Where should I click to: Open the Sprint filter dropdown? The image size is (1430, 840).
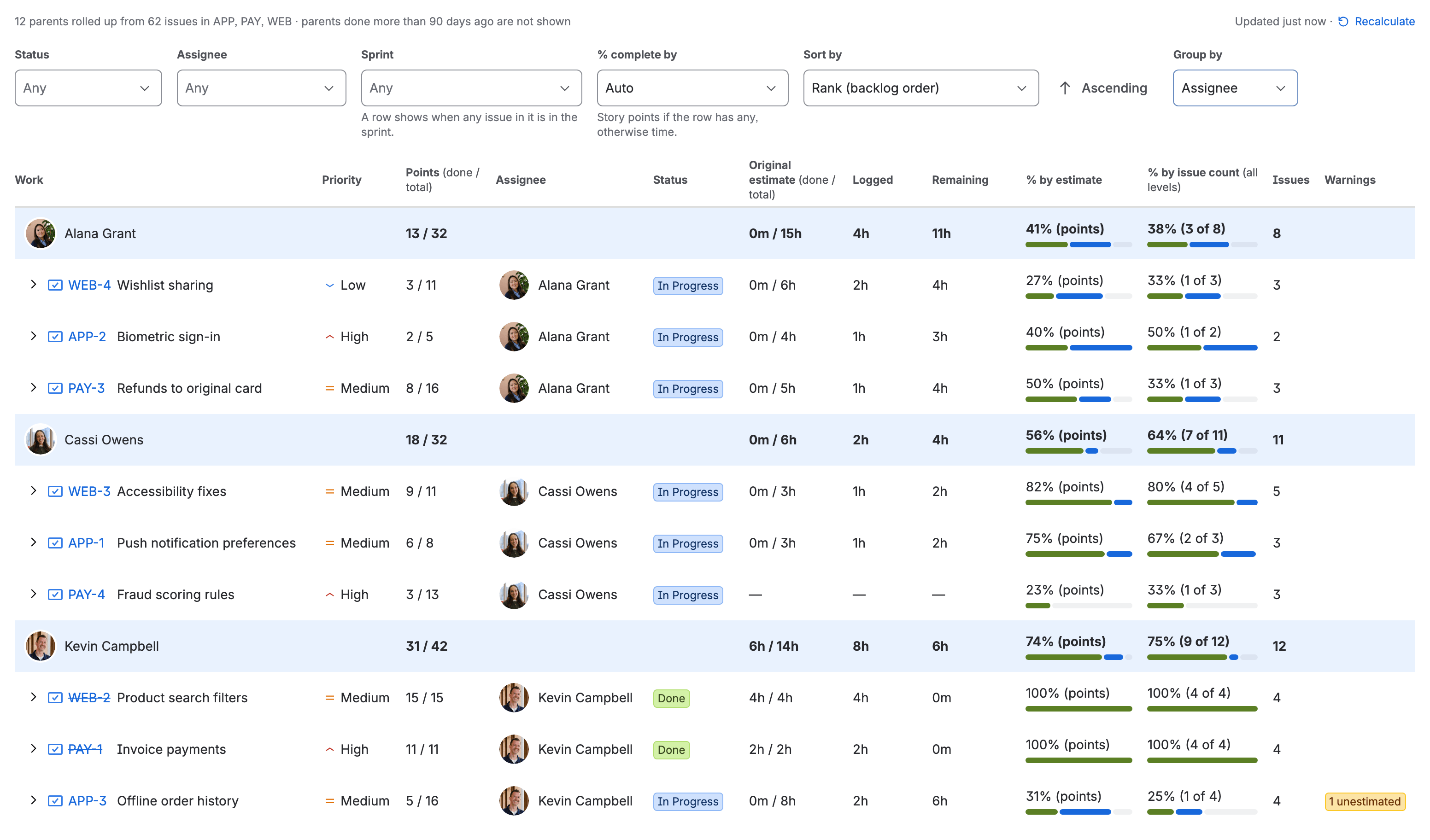tap(471, 88)
